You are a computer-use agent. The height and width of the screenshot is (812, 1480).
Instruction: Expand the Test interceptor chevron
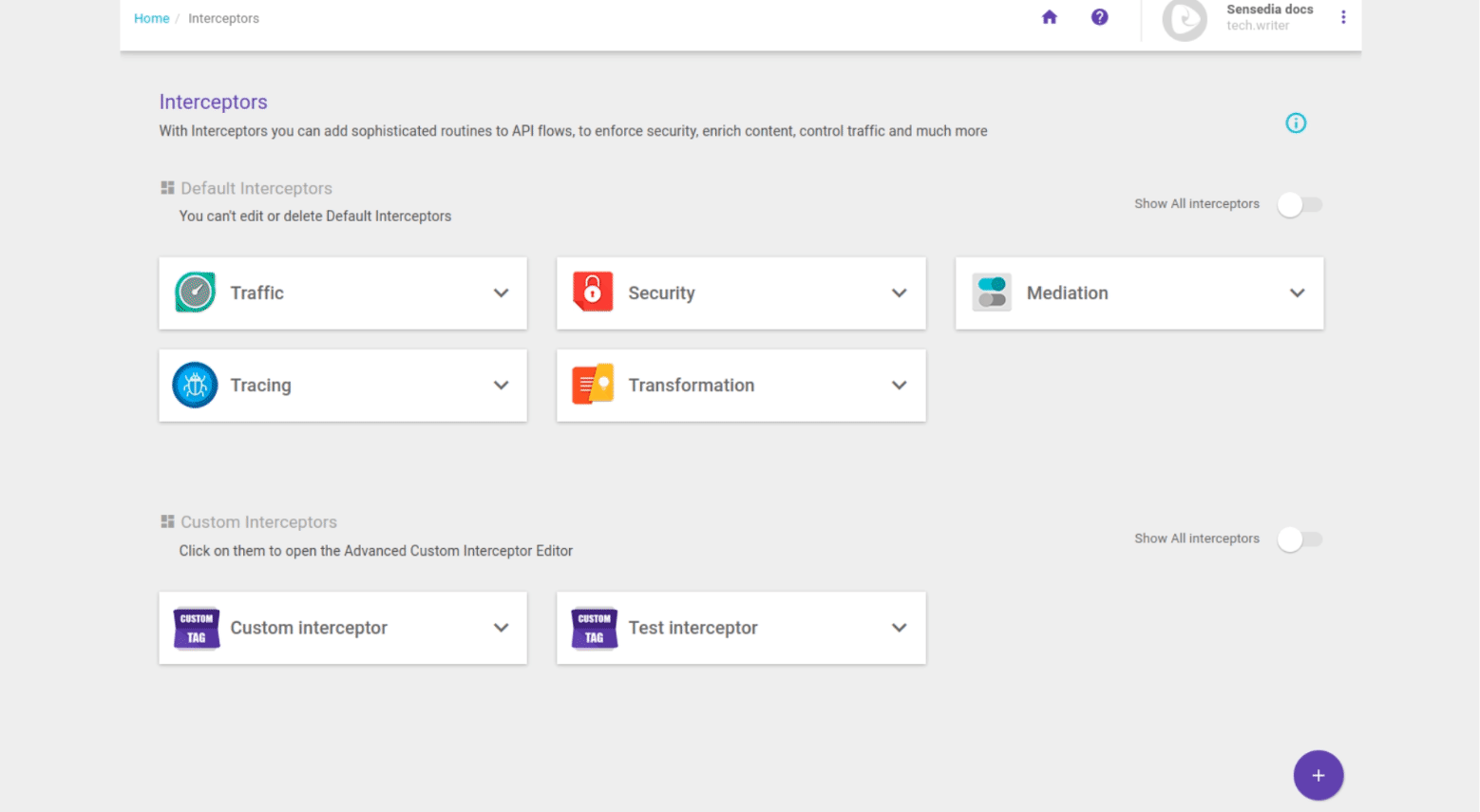click(x=899, y=628)
